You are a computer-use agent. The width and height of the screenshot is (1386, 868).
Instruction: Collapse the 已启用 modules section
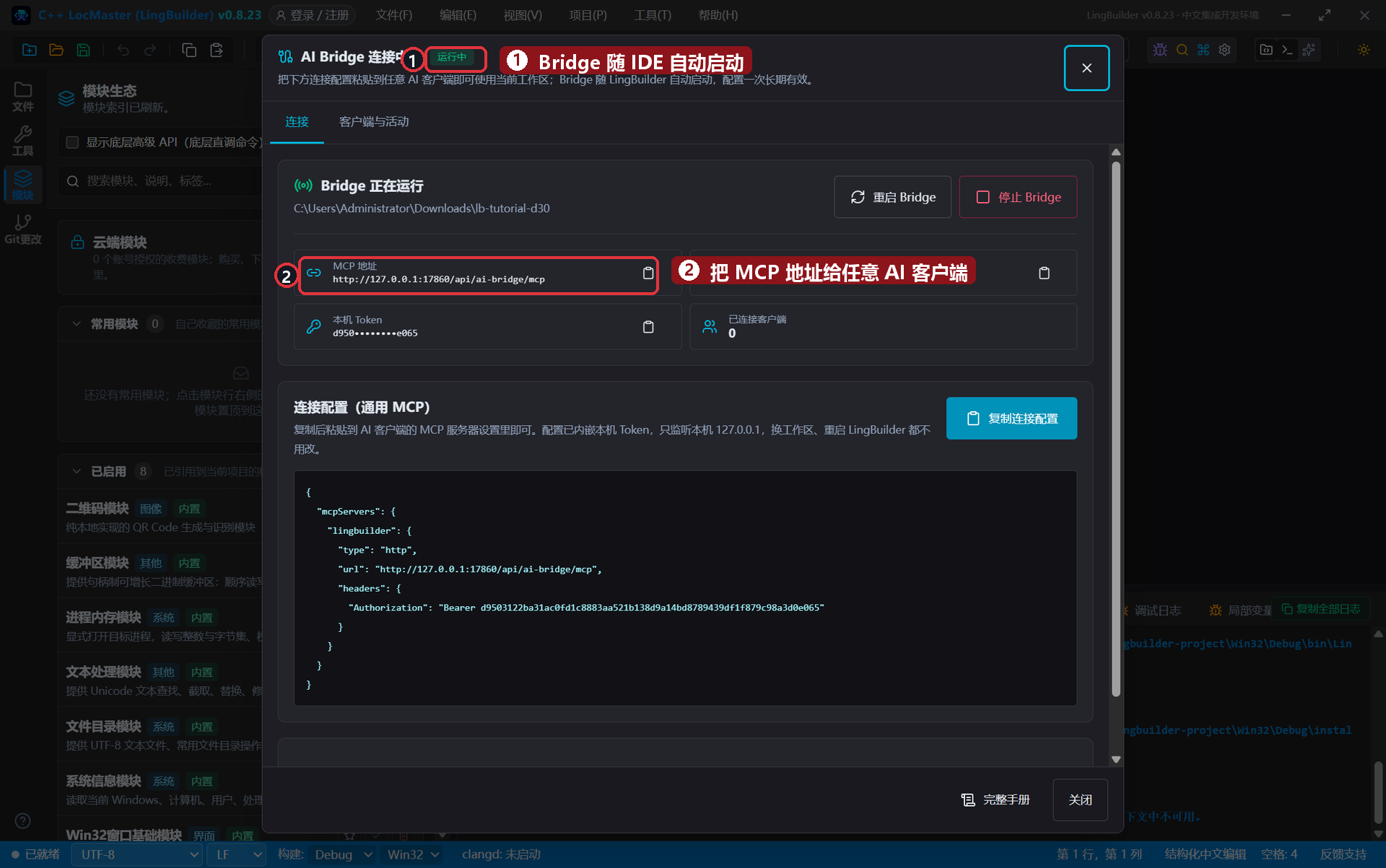click(x=77, y=471)
